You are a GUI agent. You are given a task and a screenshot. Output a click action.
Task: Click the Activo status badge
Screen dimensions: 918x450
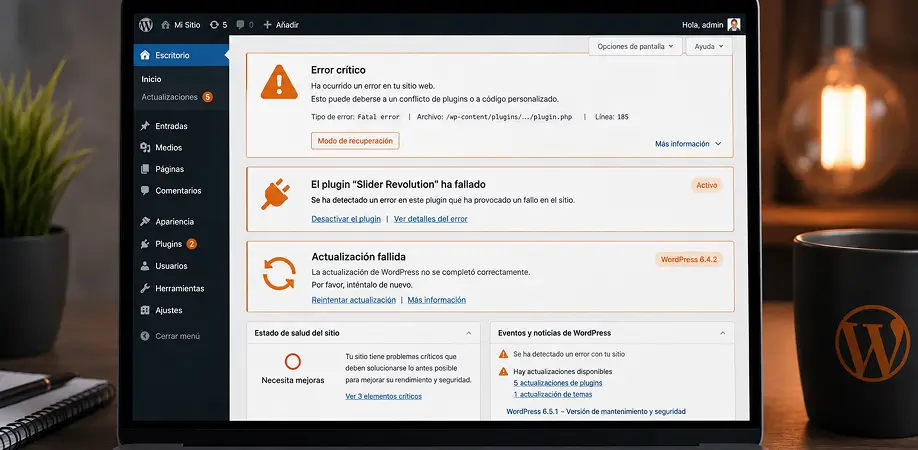[707, 185]
